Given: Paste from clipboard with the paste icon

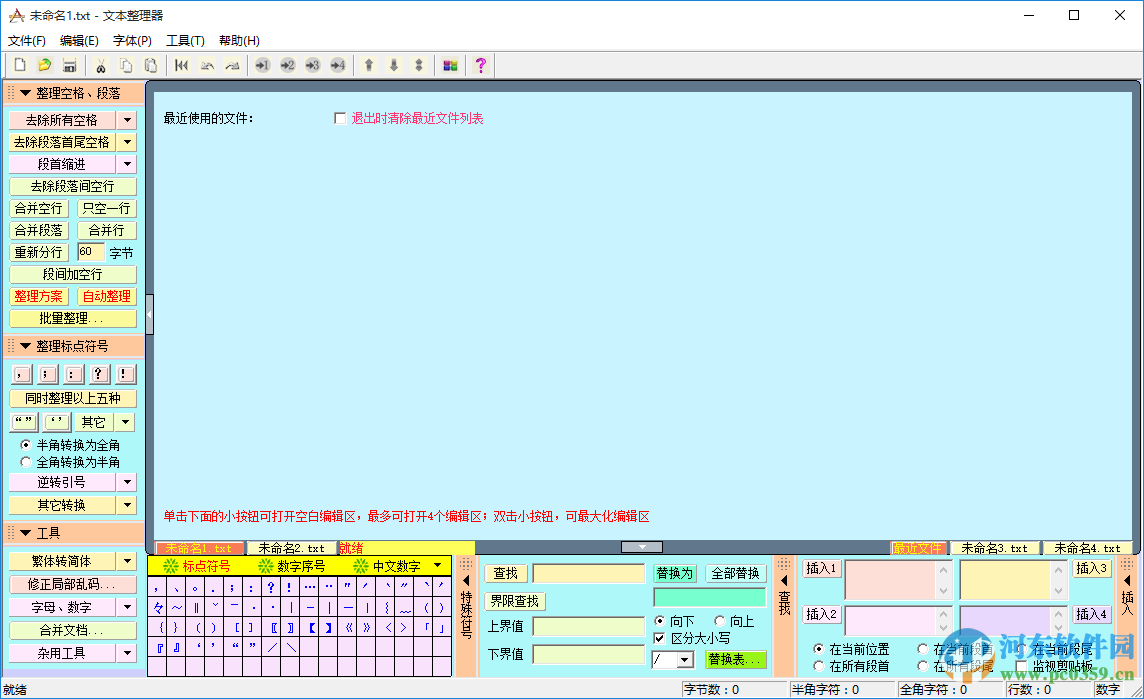Looking at the screenshot, I should 151,65.
